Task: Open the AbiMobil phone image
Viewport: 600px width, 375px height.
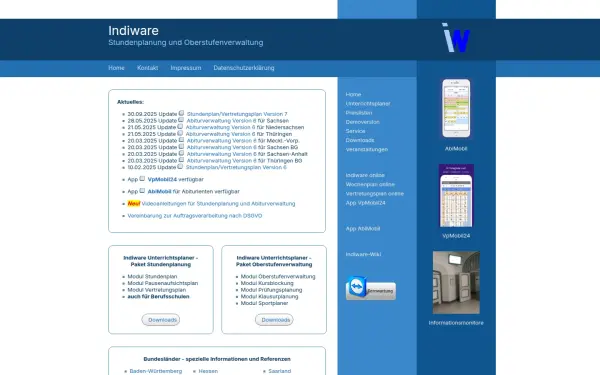Action: coord(456,108)
